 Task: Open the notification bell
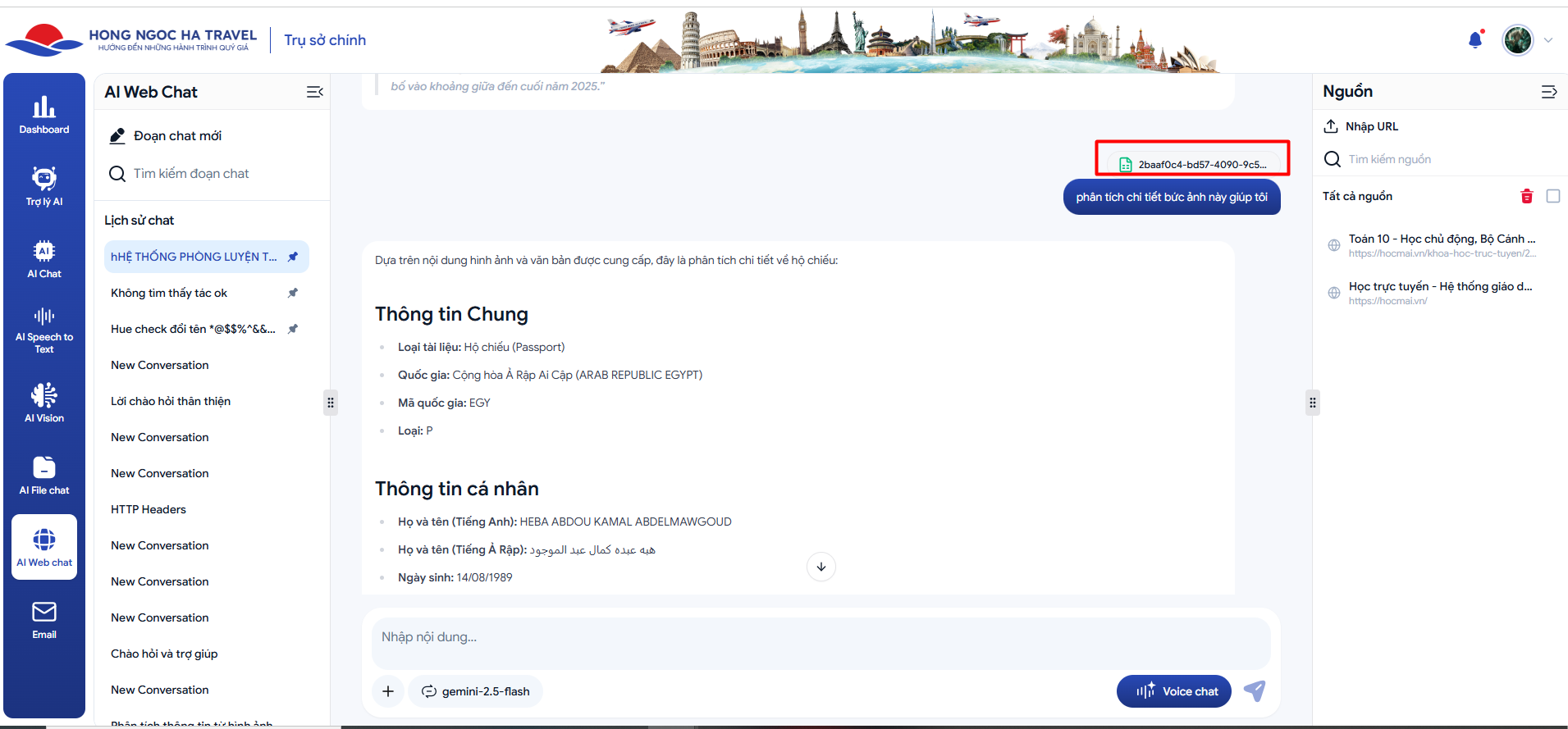1474,40
